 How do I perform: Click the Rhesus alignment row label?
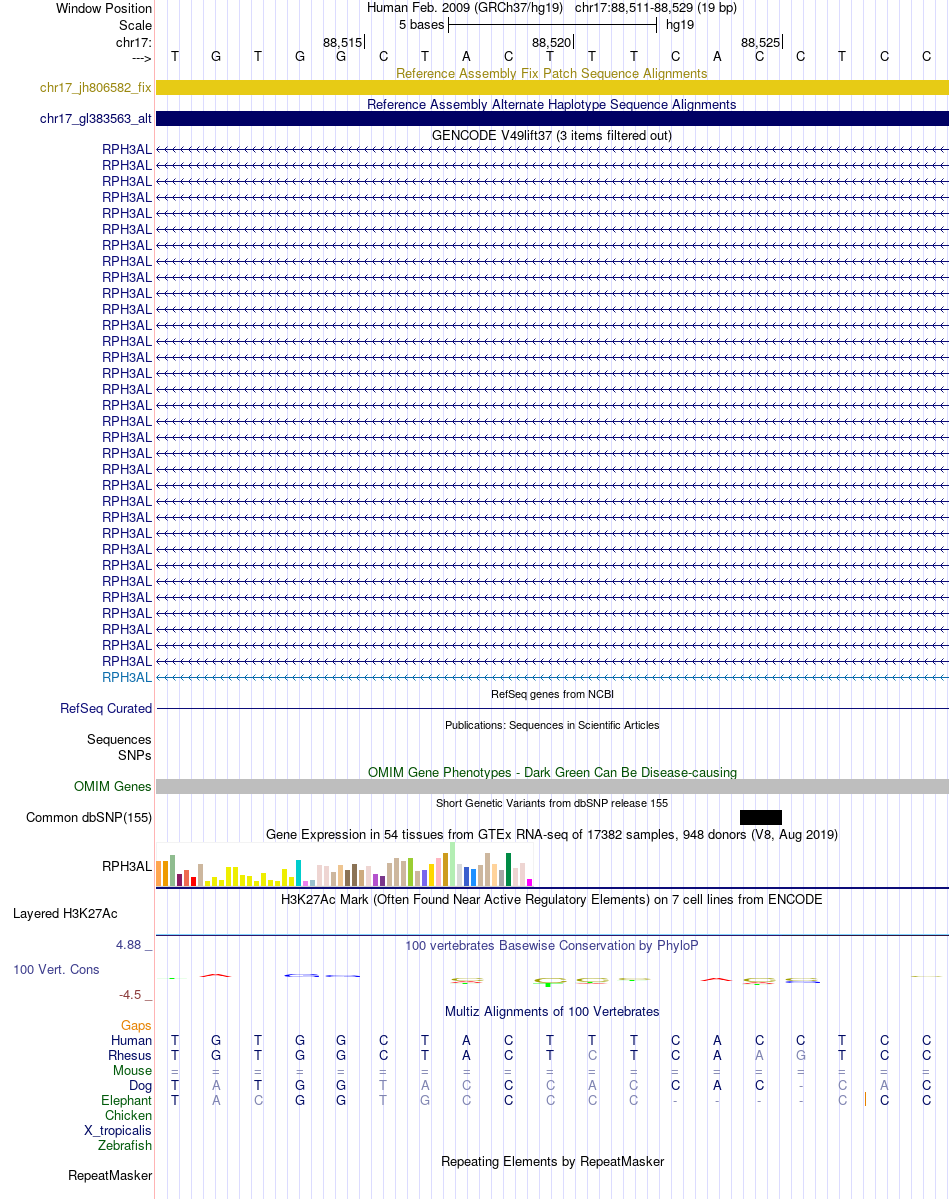[x=130, y=1055]
